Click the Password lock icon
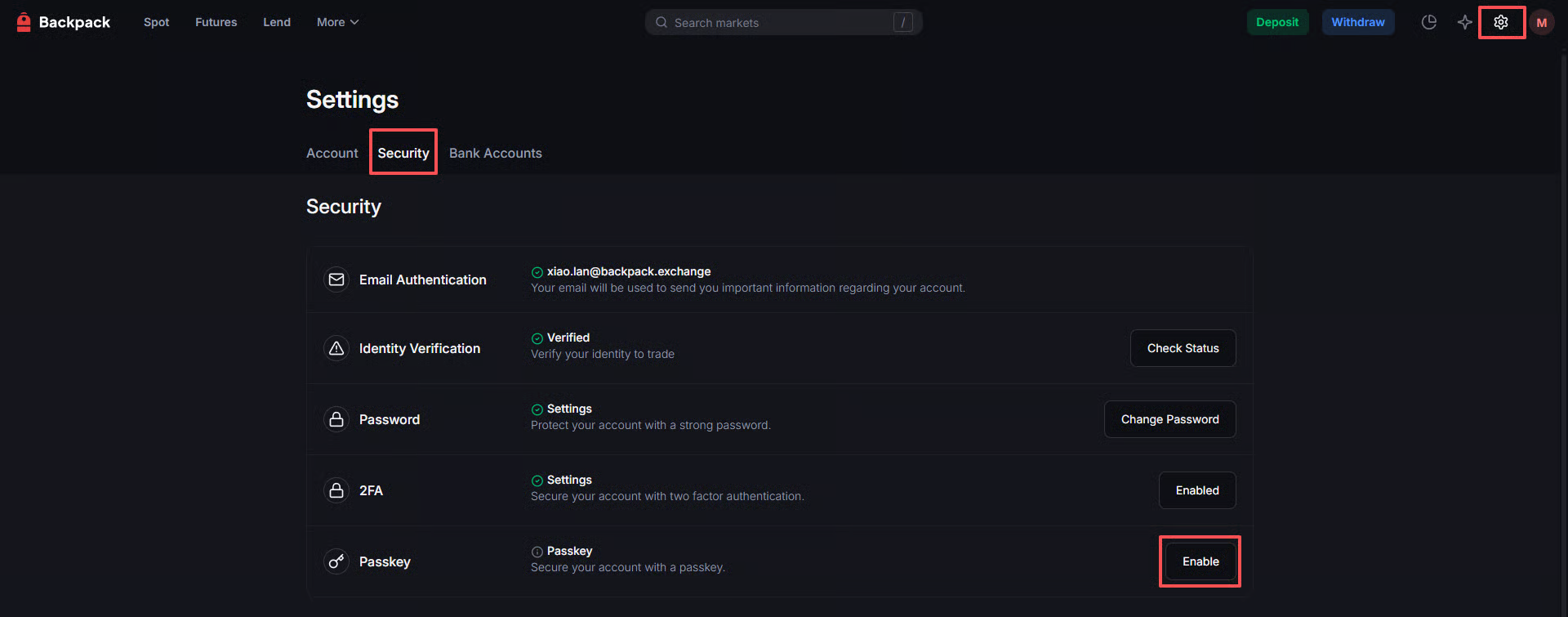The width and height of the screenshot is (1568, 617). pyautogui.click(x=336, y=419)
